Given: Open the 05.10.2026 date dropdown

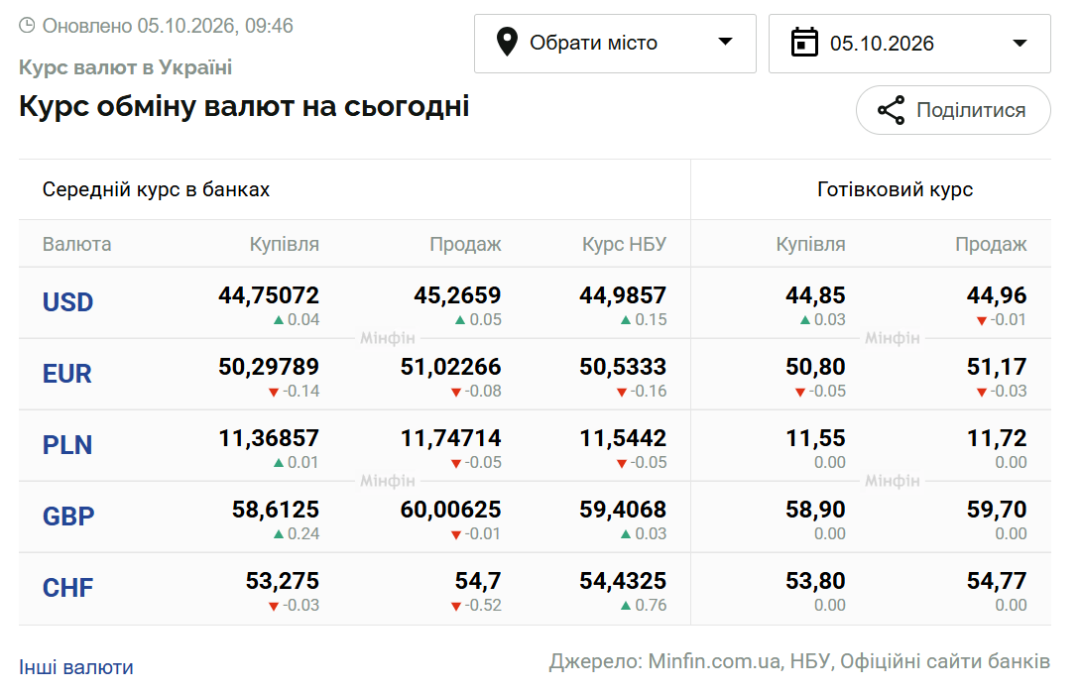Looking at the screenshot, I should [910, 43].
